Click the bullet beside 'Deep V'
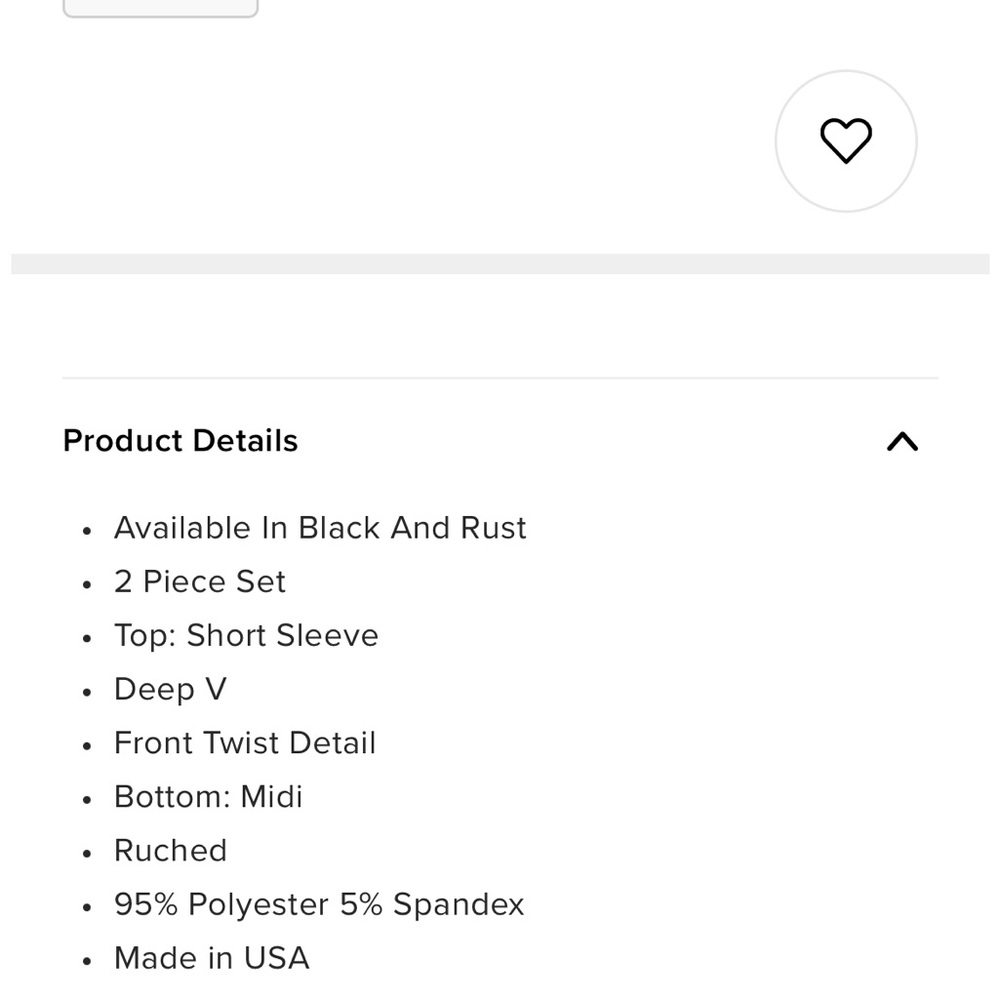1000x1000 pixels. pyautogui.click(x=88, y=692)
